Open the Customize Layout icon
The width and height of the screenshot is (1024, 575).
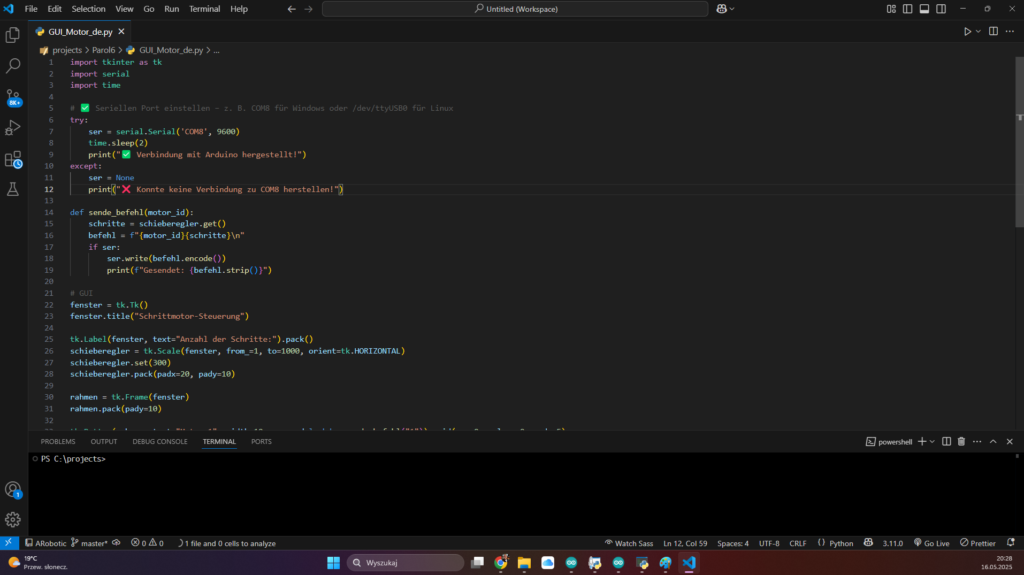(x=891, y=9)
